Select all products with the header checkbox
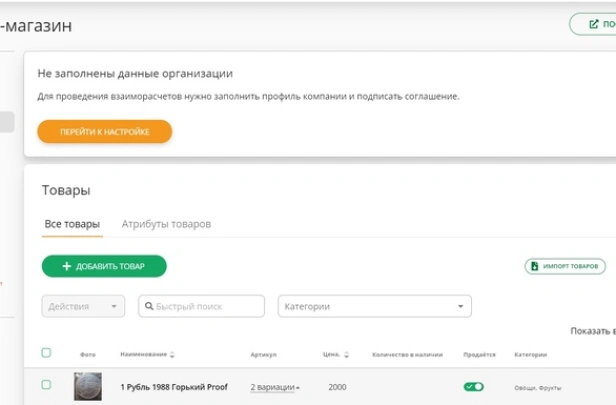 click(46, 353)
